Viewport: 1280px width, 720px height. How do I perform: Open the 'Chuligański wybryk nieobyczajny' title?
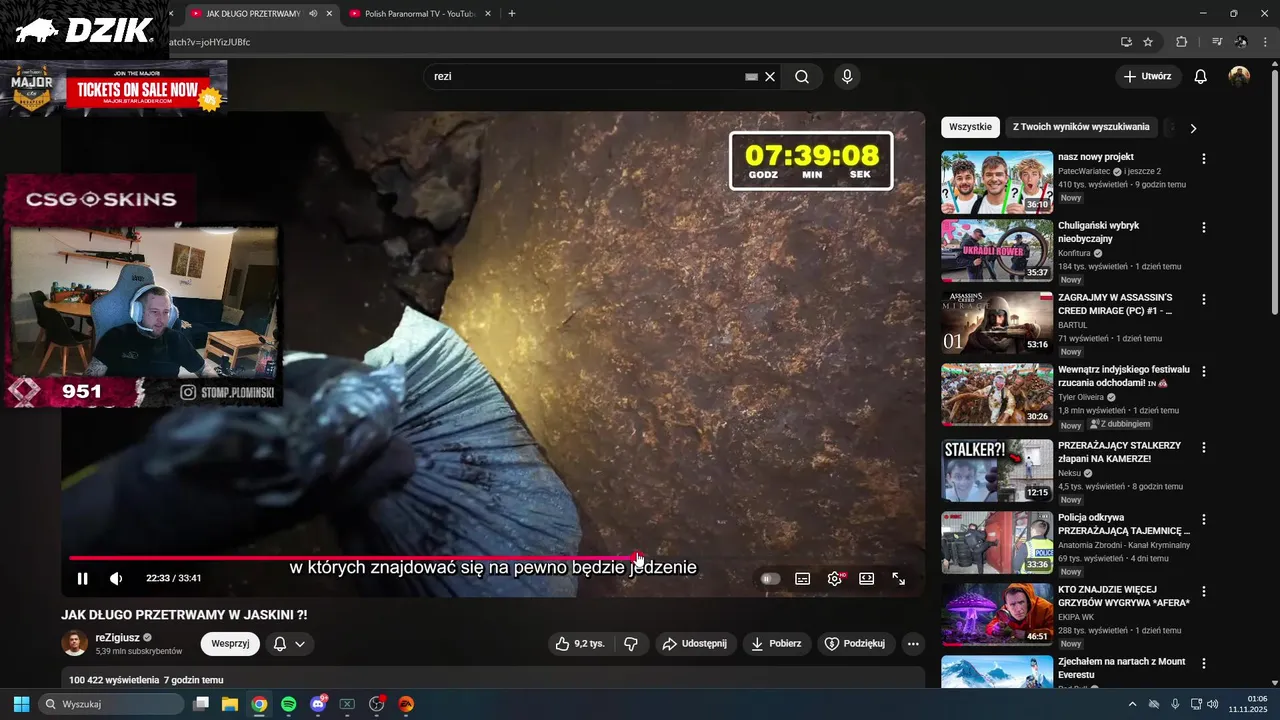1098,232
